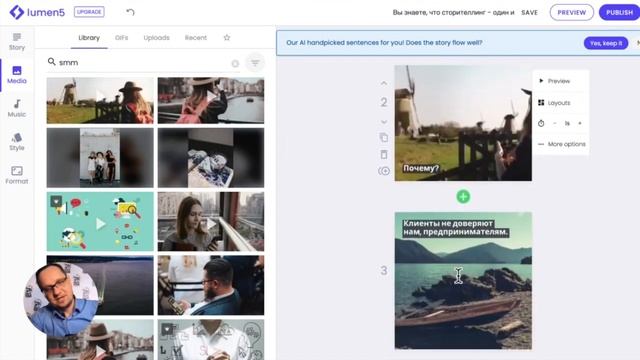The image size is (640, 360).
Task: Click the UPGRADE badge button
Action: (89, 12)
